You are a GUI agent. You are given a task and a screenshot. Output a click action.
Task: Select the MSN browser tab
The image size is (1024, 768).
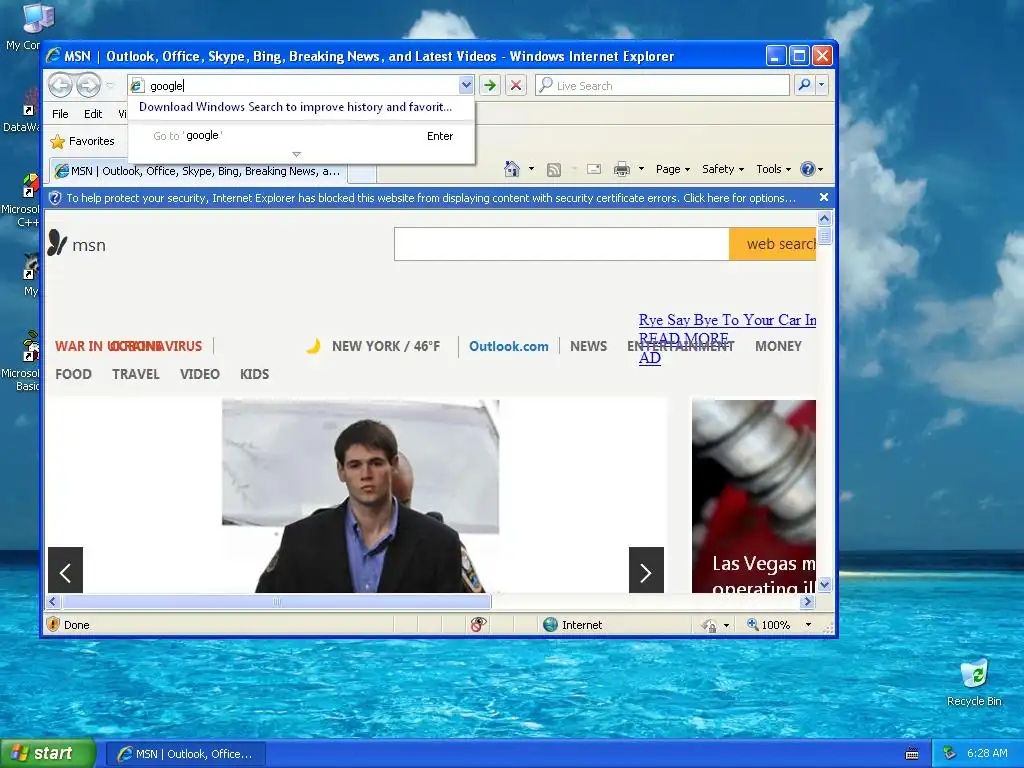(198, 171)
